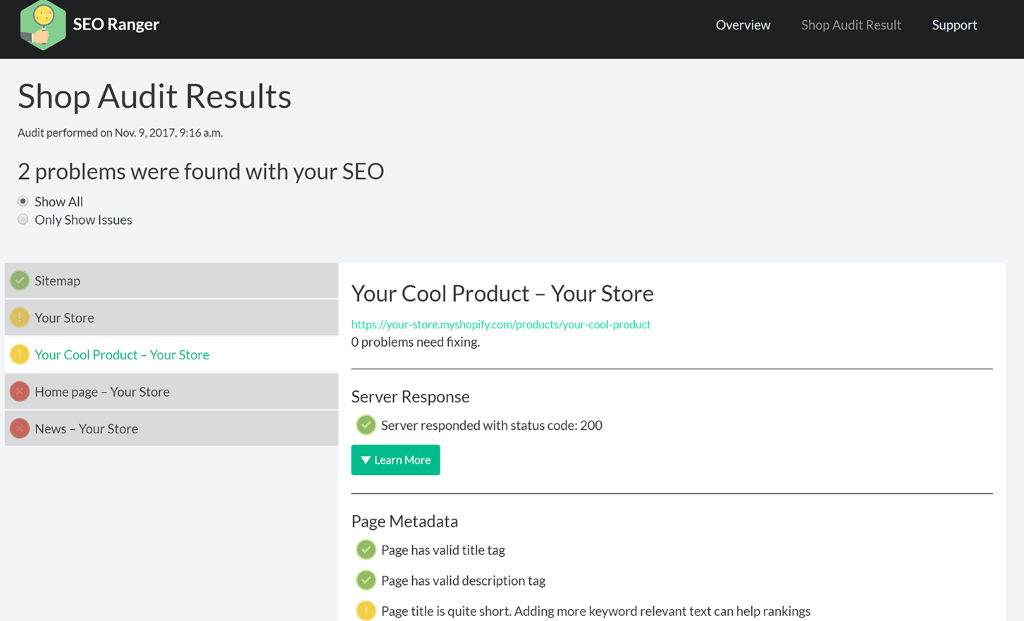Click the SEO Ranger hexagon logo
Image resolution: width=1024 pixels, height=621 pixels.
42,25
